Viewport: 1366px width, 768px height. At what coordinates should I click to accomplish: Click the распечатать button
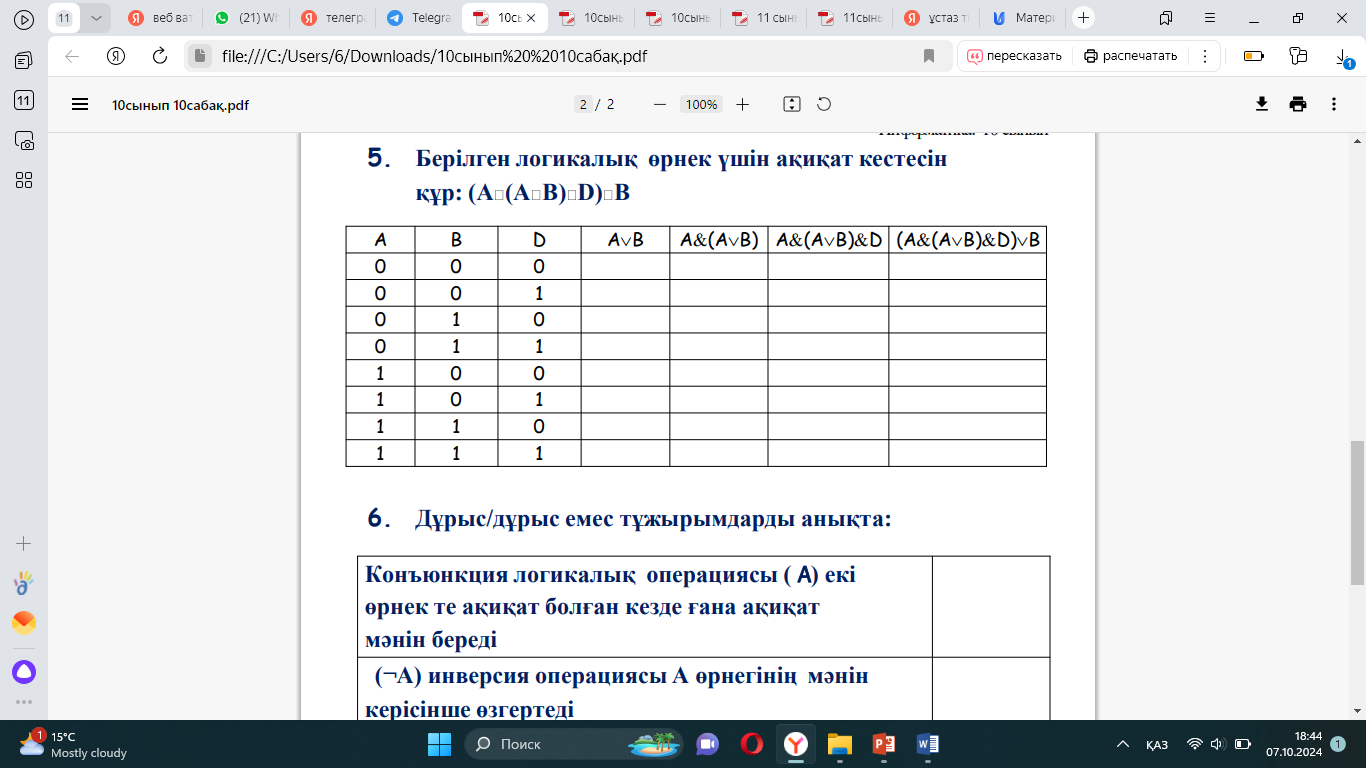point(1132,56)
